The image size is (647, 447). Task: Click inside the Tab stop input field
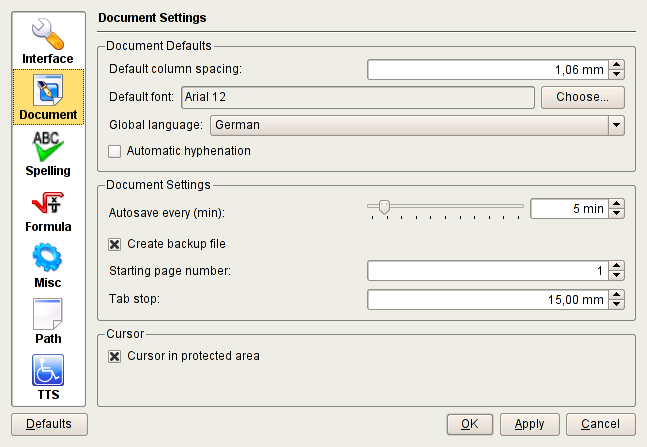[x=488, y=300]
